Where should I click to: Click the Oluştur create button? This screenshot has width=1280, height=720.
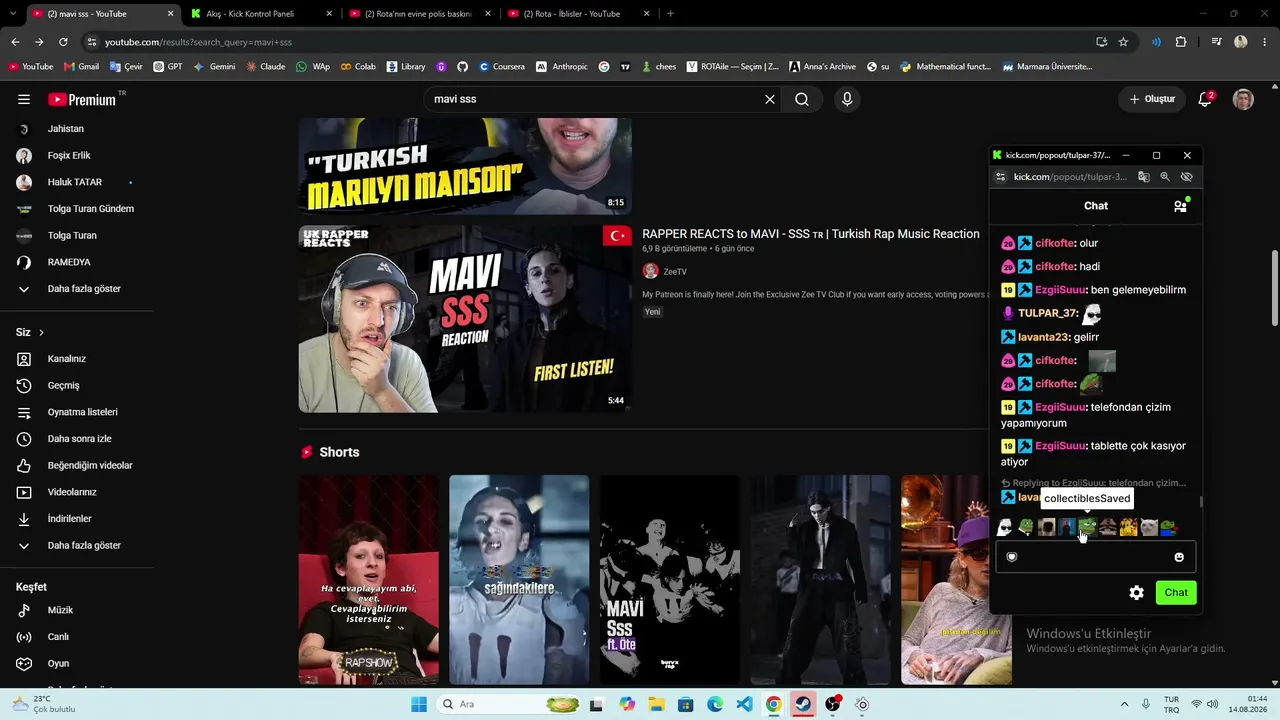[x=1152, y=100]
